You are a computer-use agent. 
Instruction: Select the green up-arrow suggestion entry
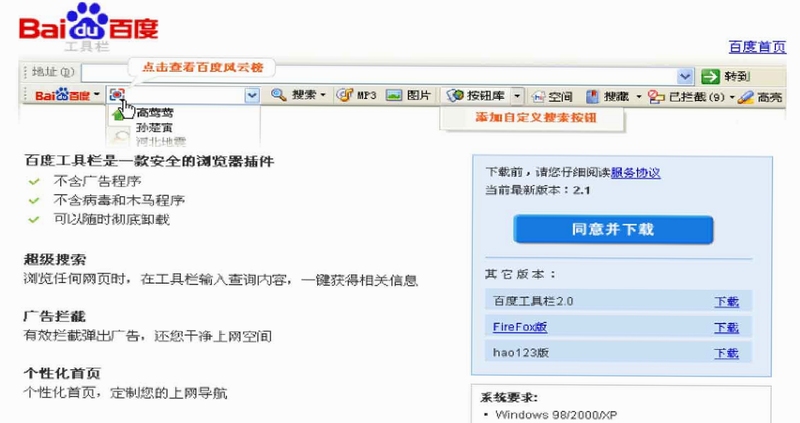117,114
